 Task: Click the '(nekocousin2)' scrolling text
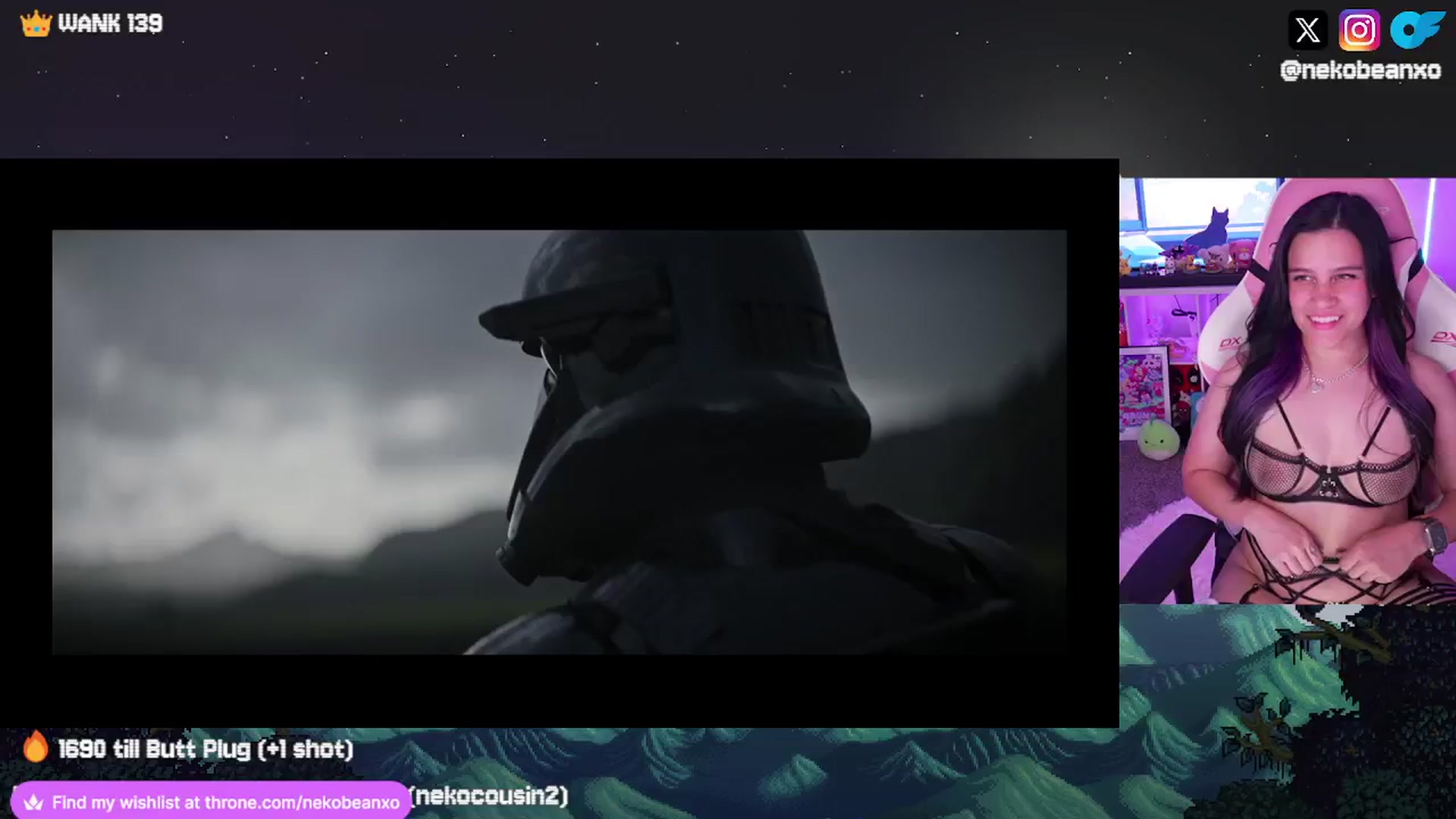(x=489, y=795)
